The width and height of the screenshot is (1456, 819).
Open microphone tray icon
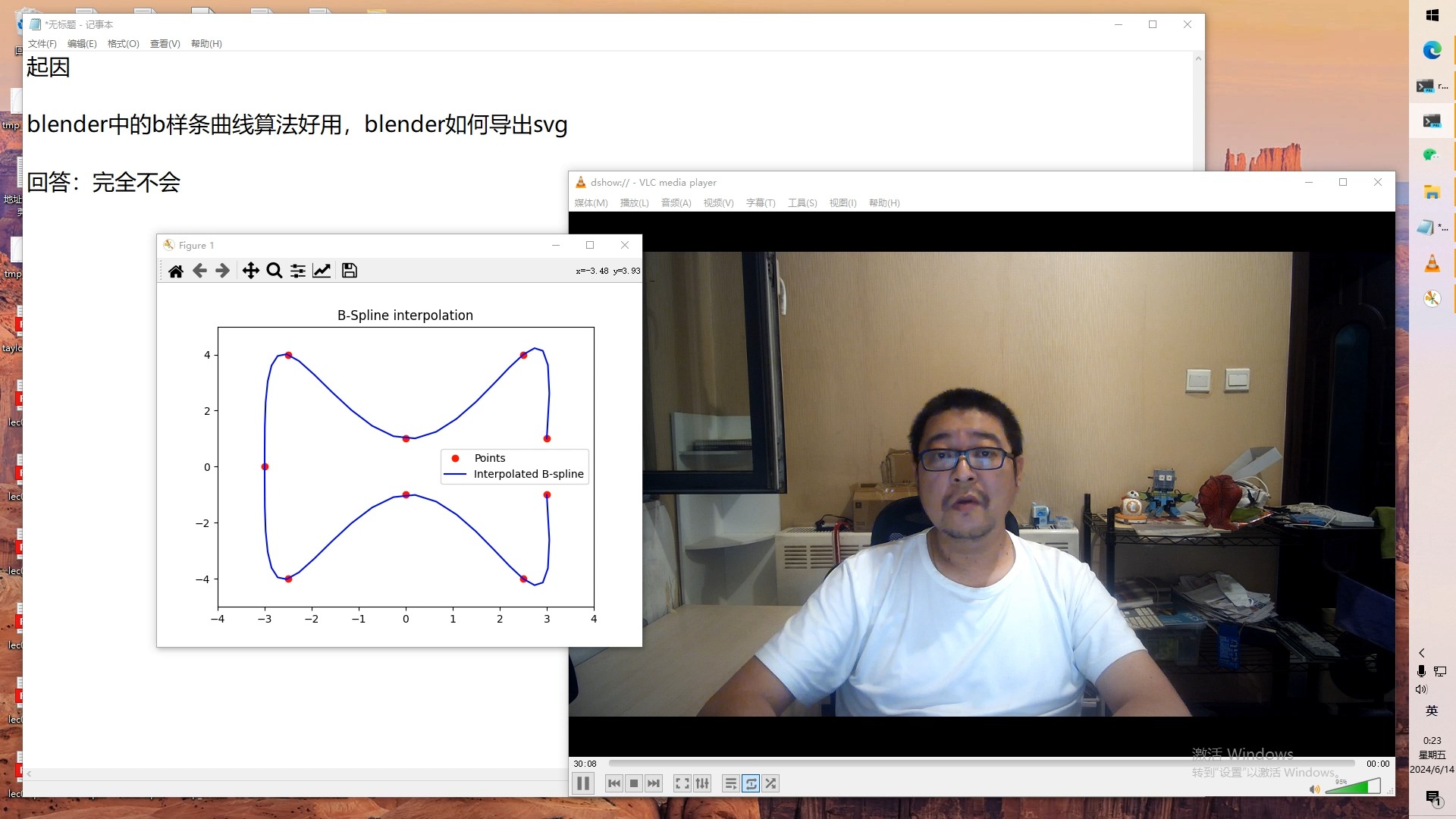click(x=1422, y=671)
